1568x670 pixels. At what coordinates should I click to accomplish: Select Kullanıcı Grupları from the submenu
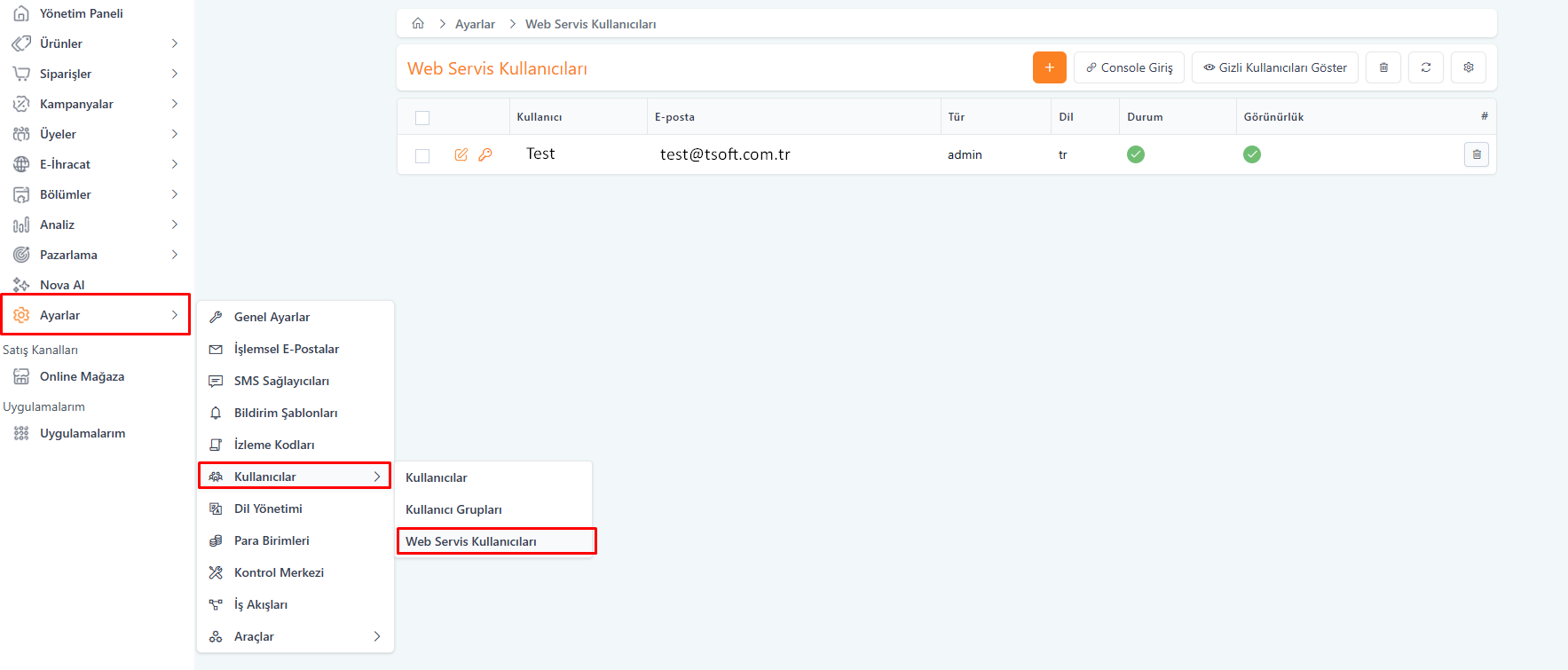[x=453, y=509]
